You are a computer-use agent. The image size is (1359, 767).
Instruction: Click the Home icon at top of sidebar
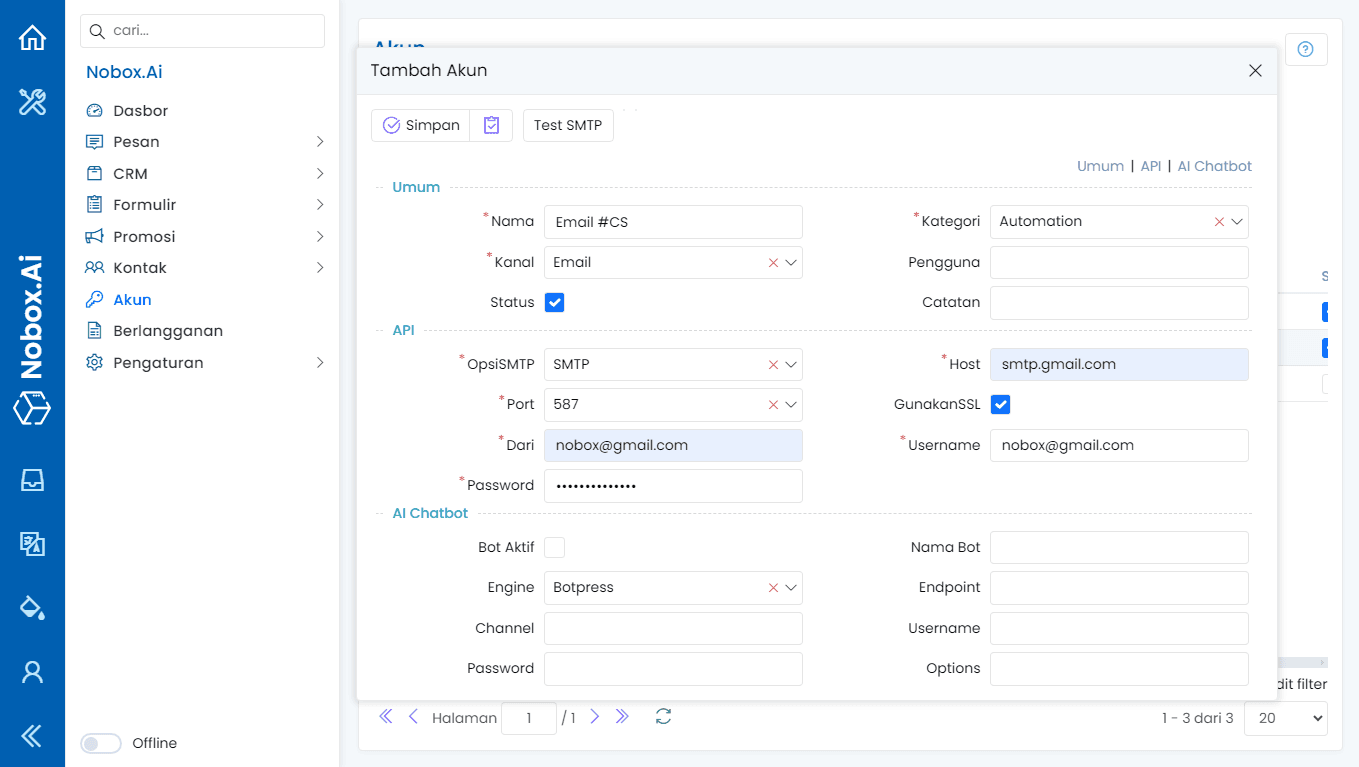[x=33, y=36]
